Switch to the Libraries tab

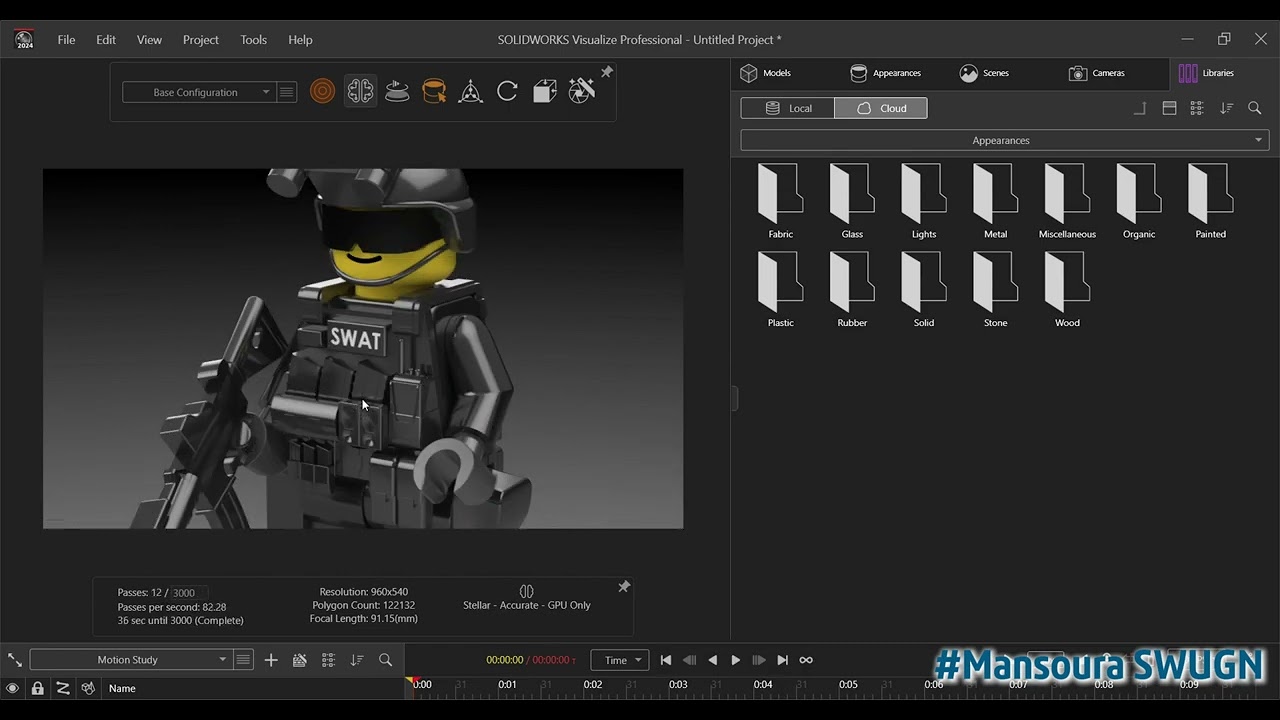click(x=1206, y=73)
